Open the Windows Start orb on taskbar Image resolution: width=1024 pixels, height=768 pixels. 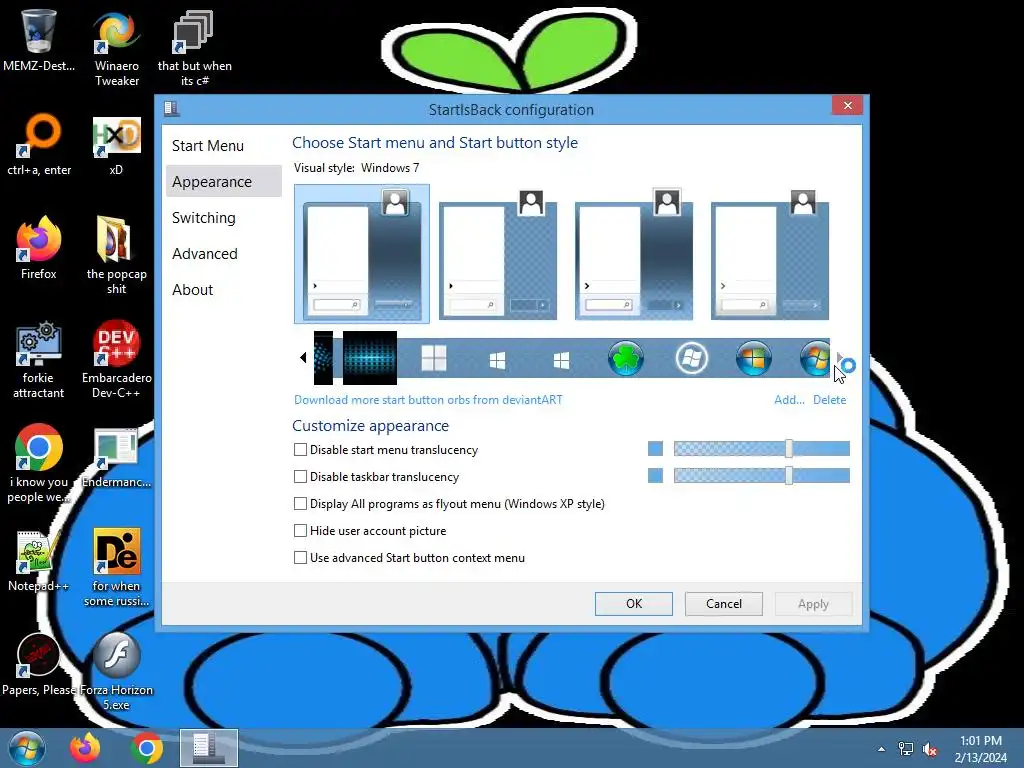[26, 748]
